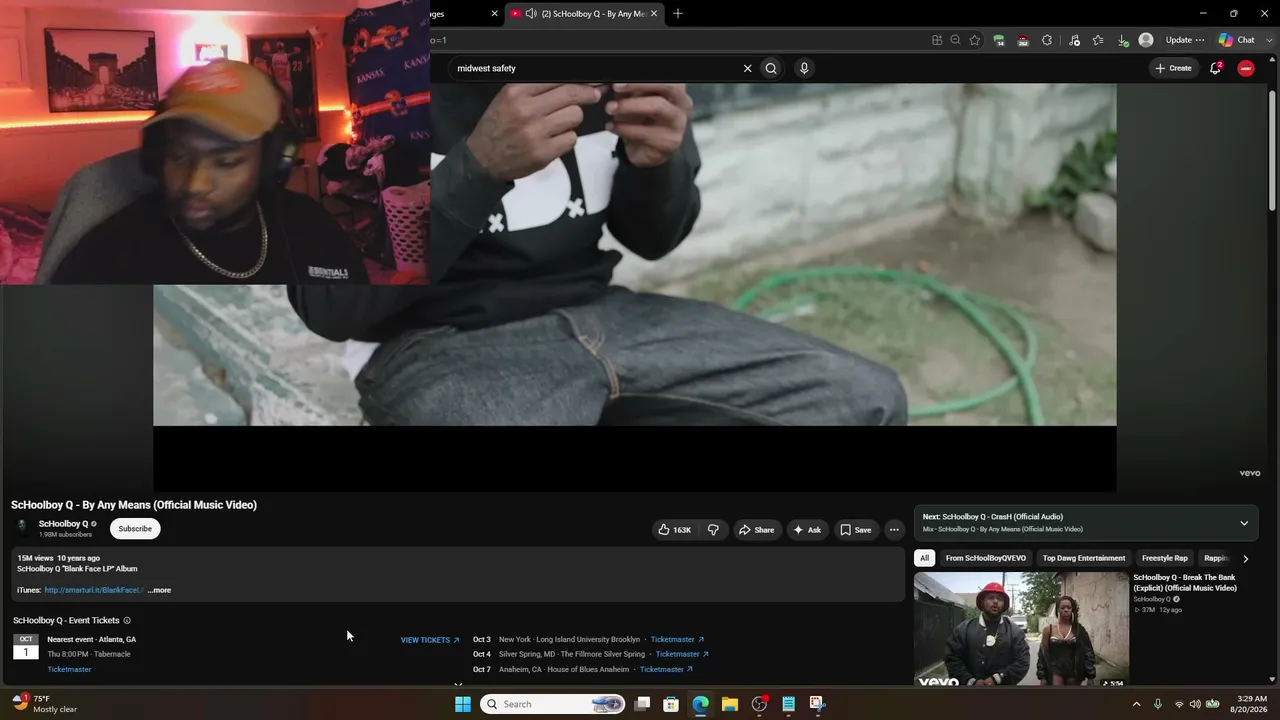The height and width of the screenshot is (720, 1280).
Task: Dislike the video with thumbs down
Action: coord(713,530)
